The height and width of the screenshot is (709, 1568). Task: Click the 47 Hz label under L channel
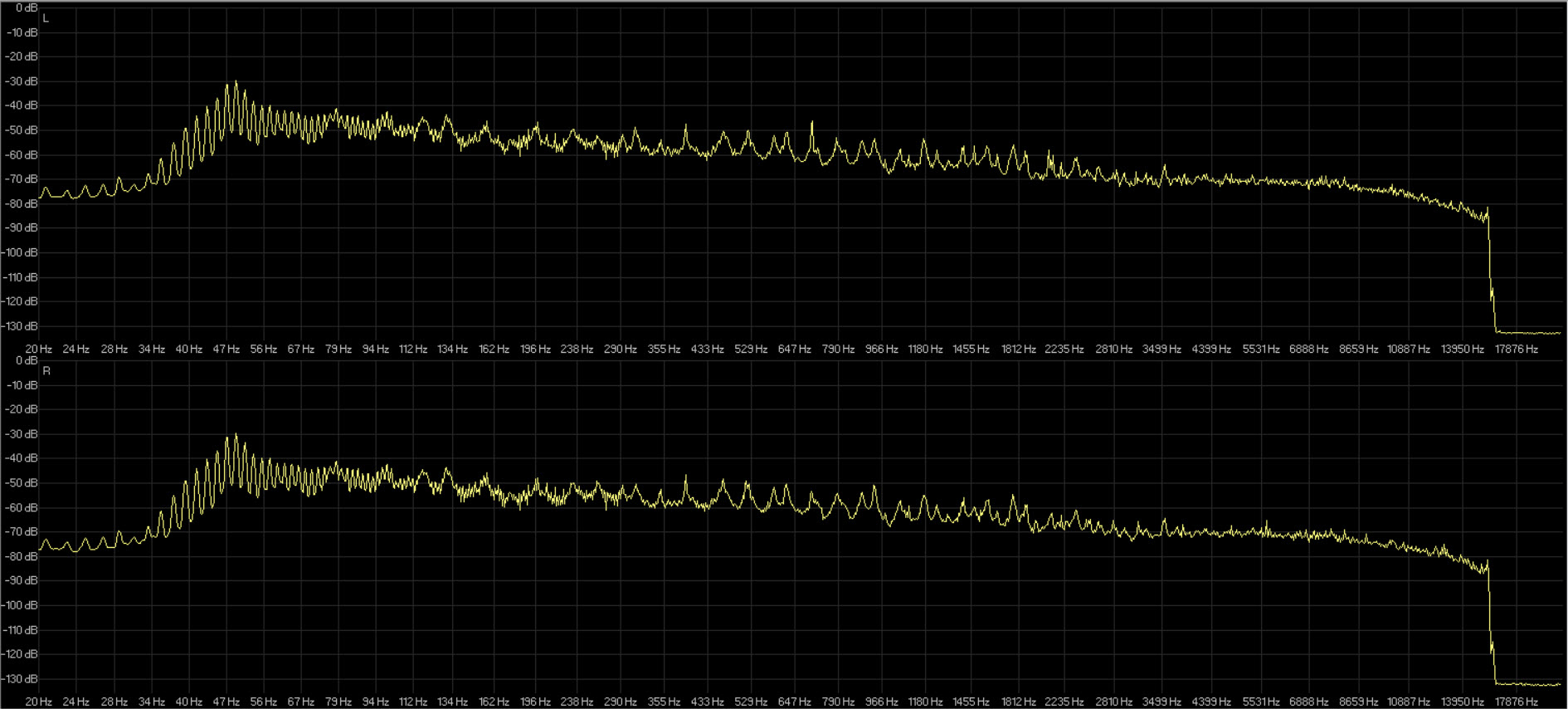click(226, 350)
